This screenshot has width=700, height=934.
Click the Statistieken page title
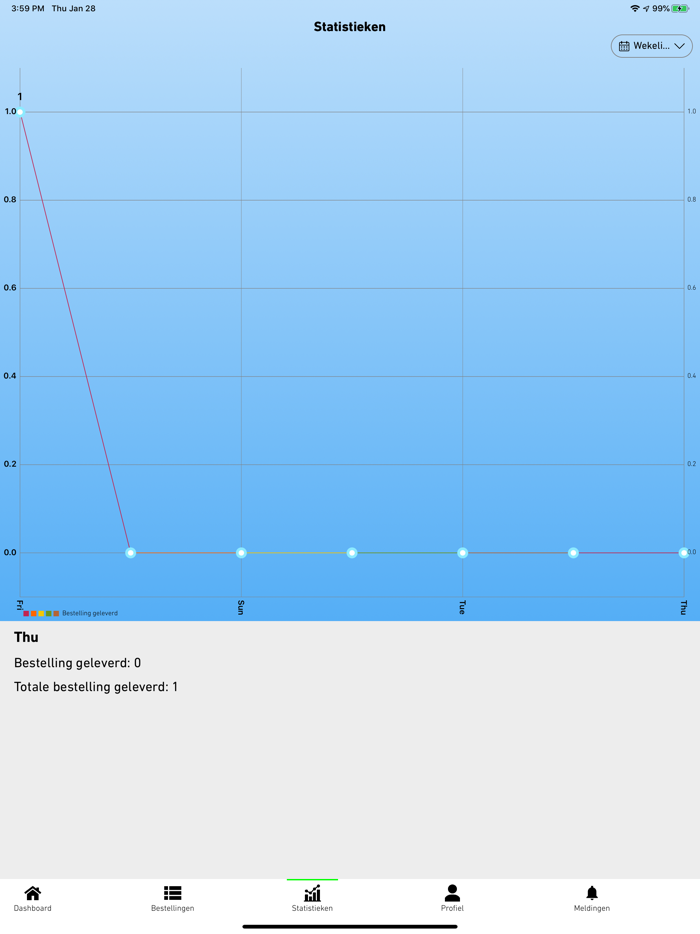click(x=350, y=27)
